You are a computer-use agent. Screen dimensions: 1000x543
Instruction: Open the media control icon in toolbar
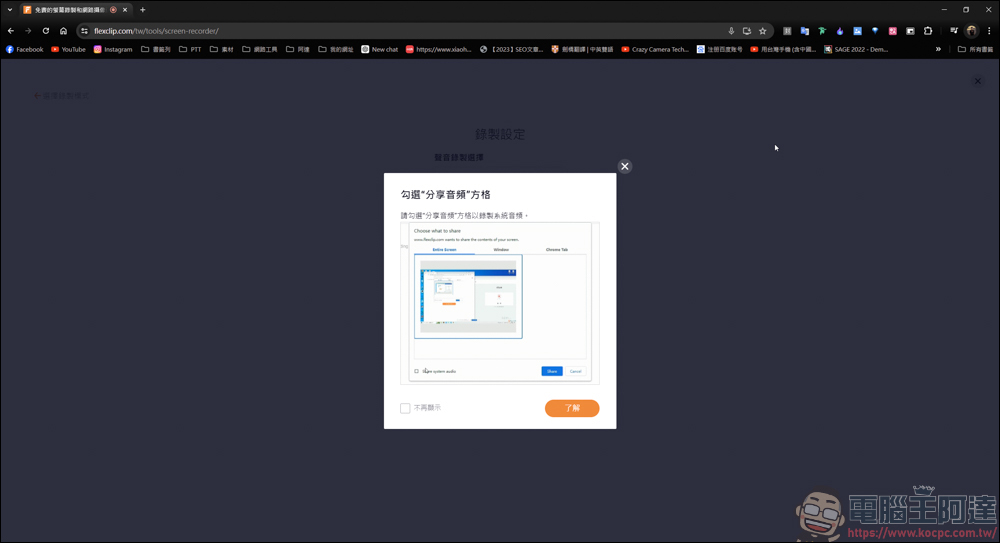954,31
